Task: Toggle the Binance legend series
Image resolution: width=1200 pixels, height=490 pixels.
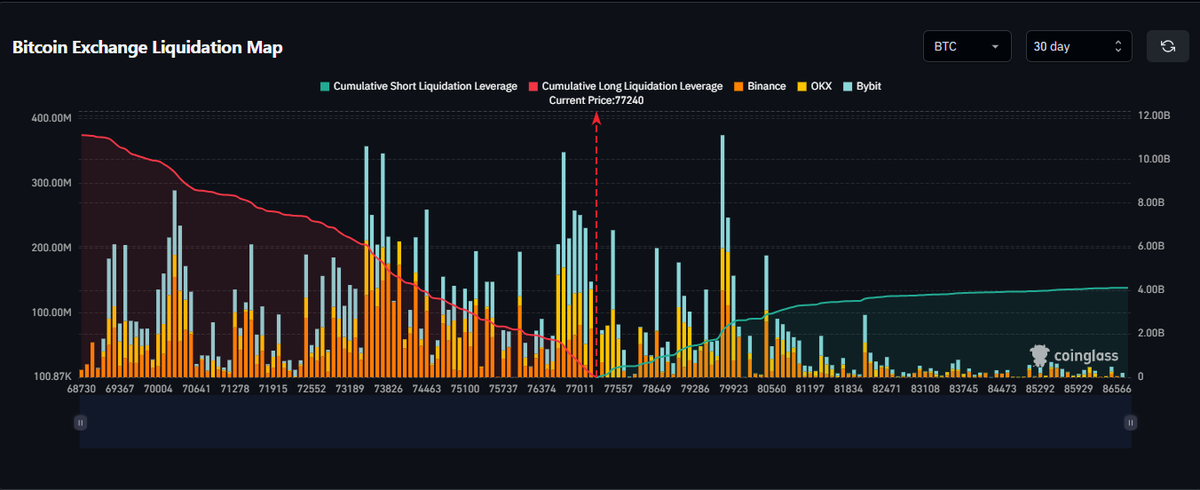Action: tap(760, 87)
